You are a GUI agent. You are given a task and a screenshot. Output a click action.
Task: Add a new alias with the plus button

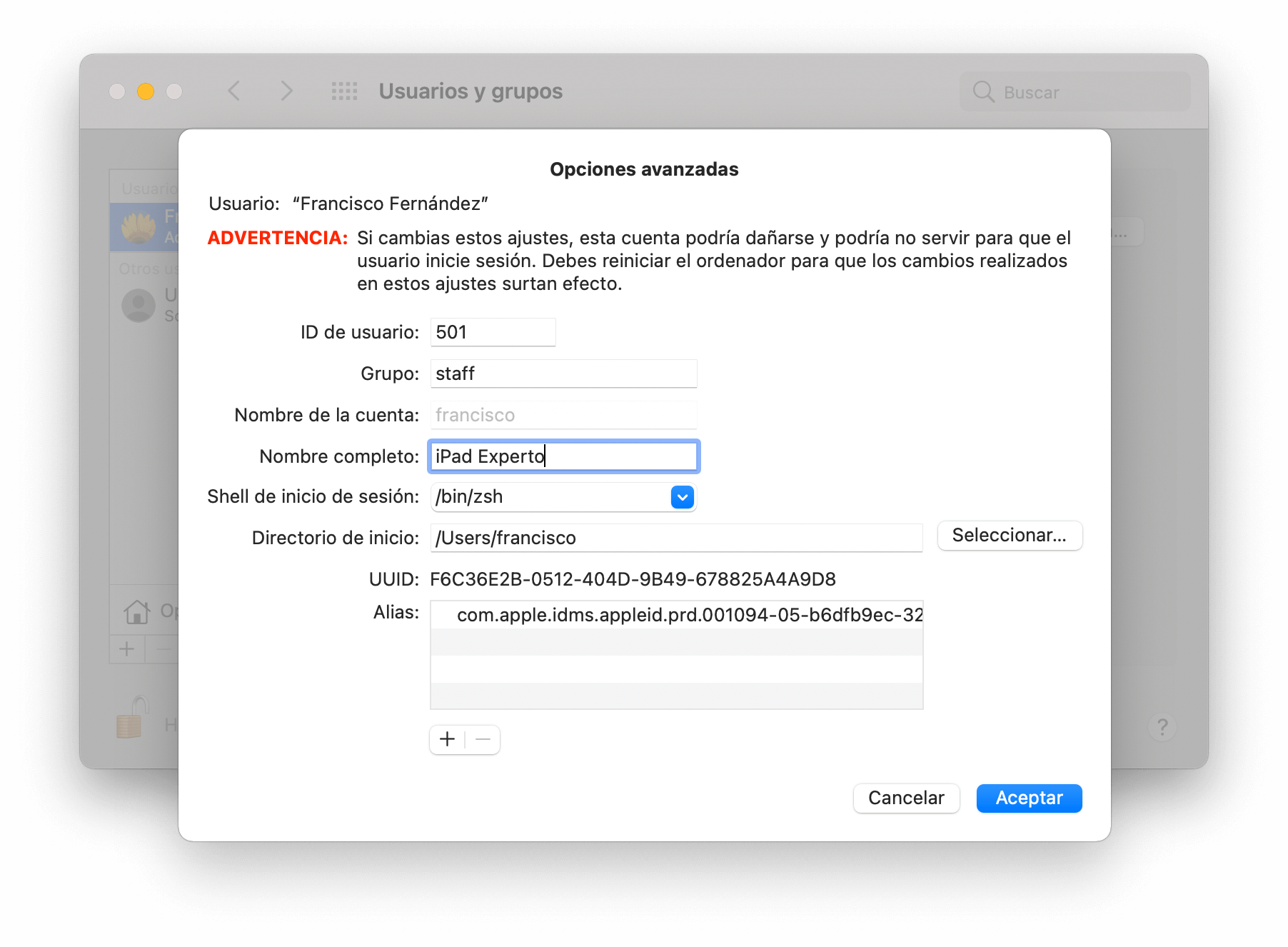(447, 740)
